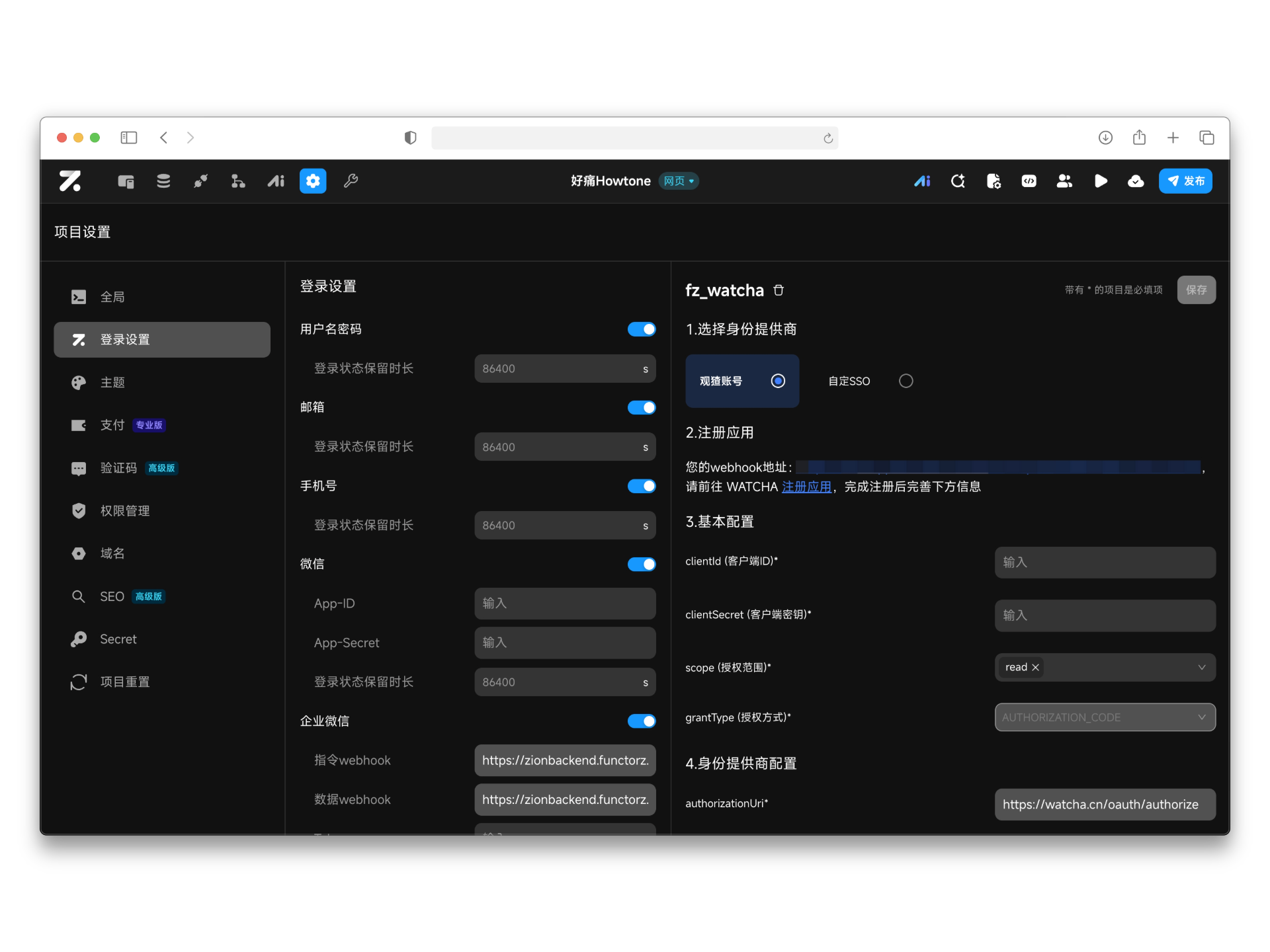The height and width of the screenshot is (952, 1270).
Task: Follow the 注册应用 link
Action: 806,487
